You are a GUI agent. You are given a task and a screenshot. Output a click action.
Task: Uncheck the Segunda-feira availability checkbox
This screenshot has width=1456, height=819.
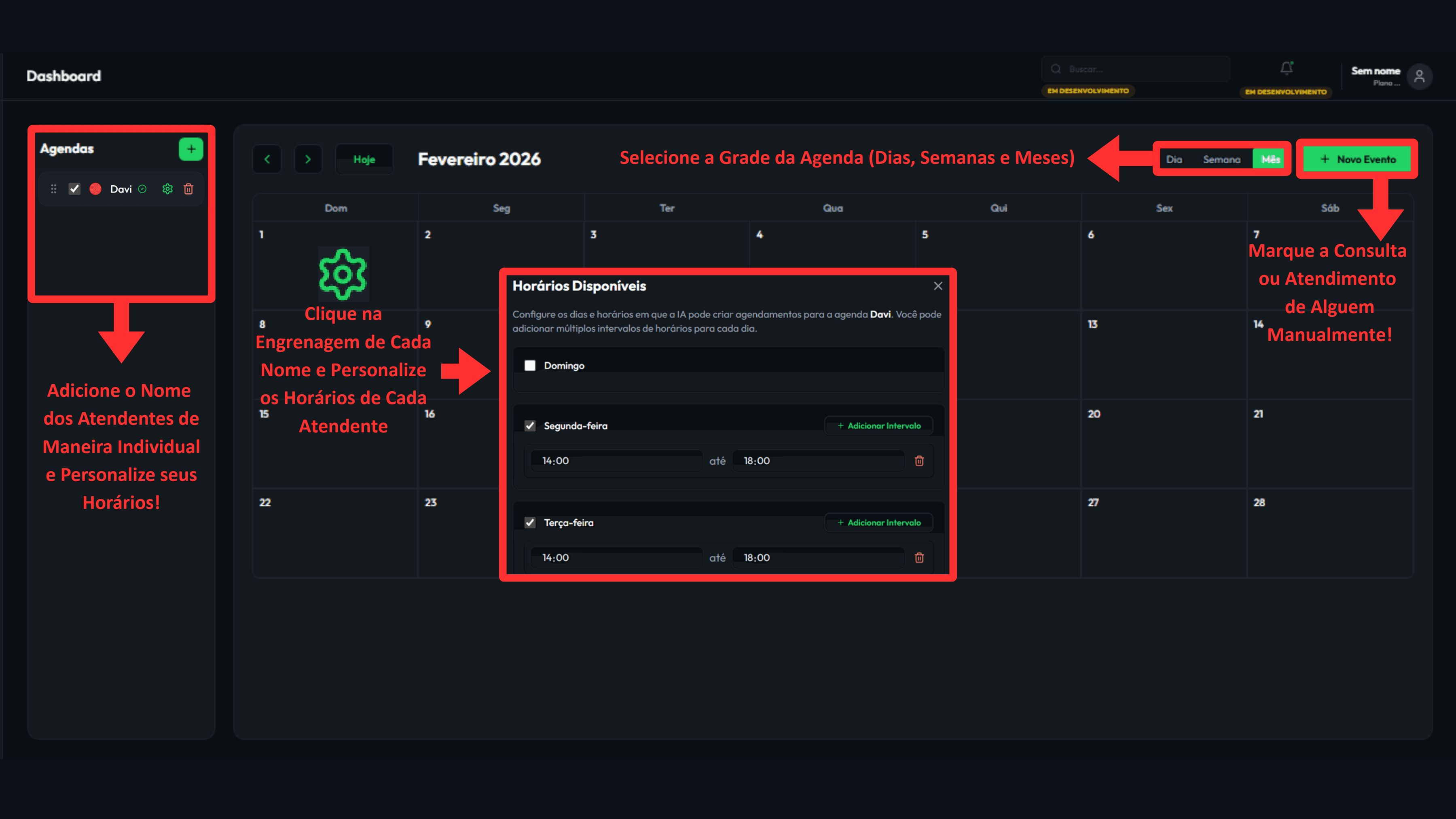click(529, 425)
